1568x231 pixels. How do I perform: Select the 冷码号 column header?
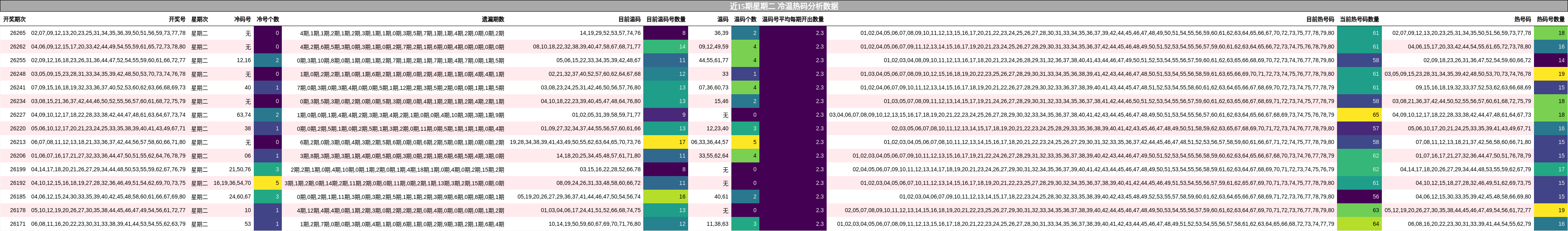tap(242, 20)
